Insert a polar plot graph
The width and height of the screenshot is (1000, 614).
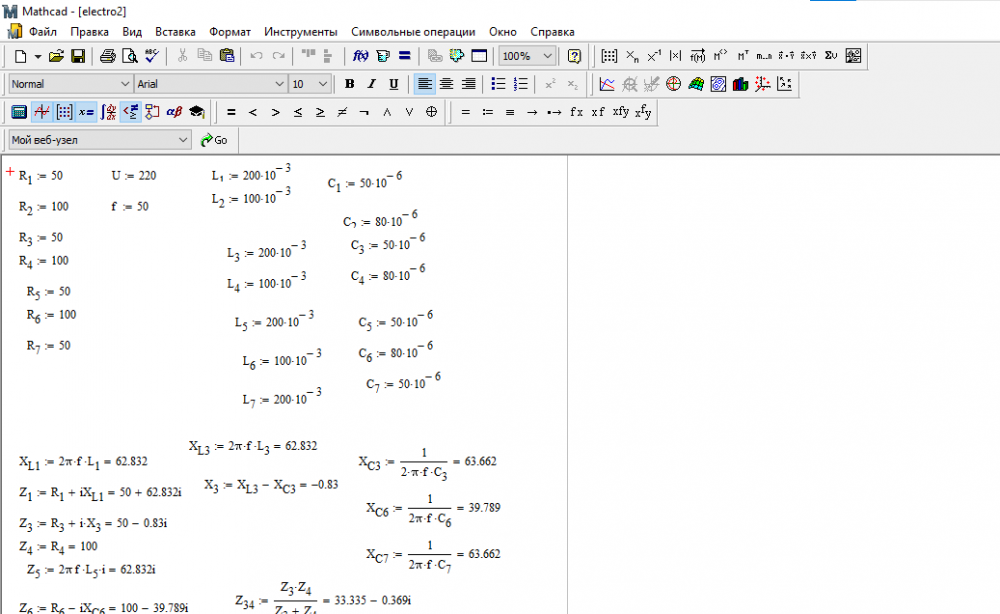click(674, 84)
